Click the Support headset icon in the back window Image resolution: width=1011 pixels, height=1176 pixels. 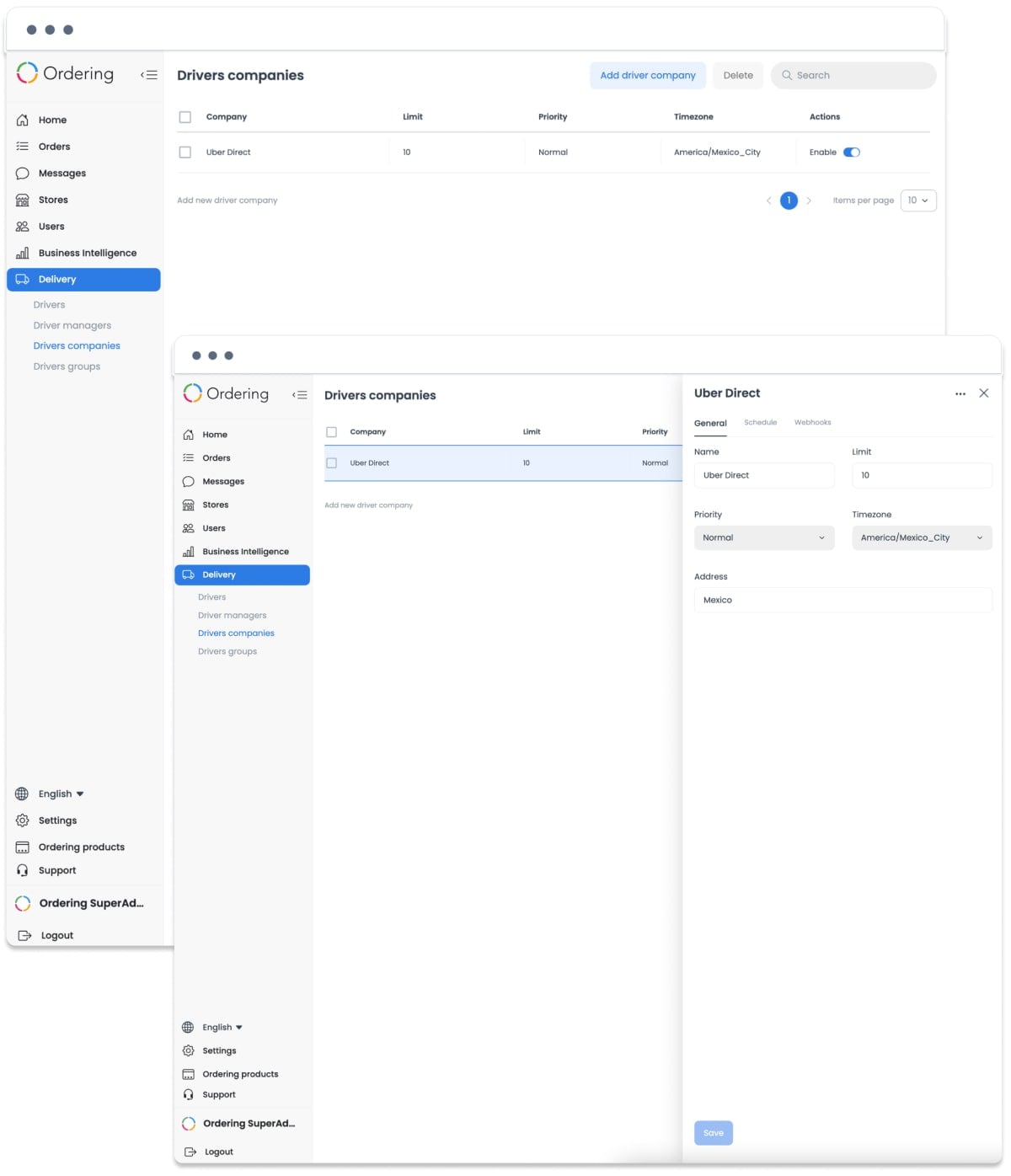(23, 871)
